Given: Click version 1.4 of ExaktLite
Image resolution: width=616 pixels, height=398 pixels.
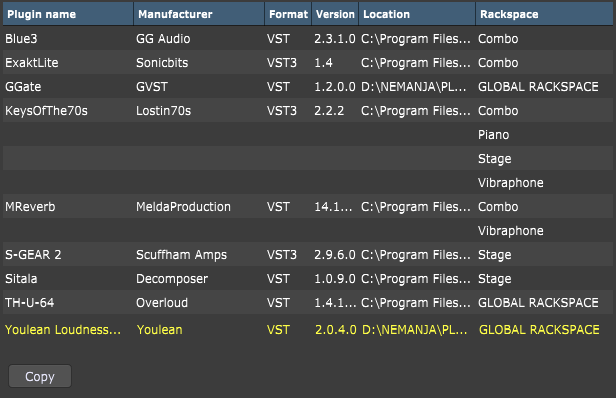Looking at the screenshot, I should (323, 63).
